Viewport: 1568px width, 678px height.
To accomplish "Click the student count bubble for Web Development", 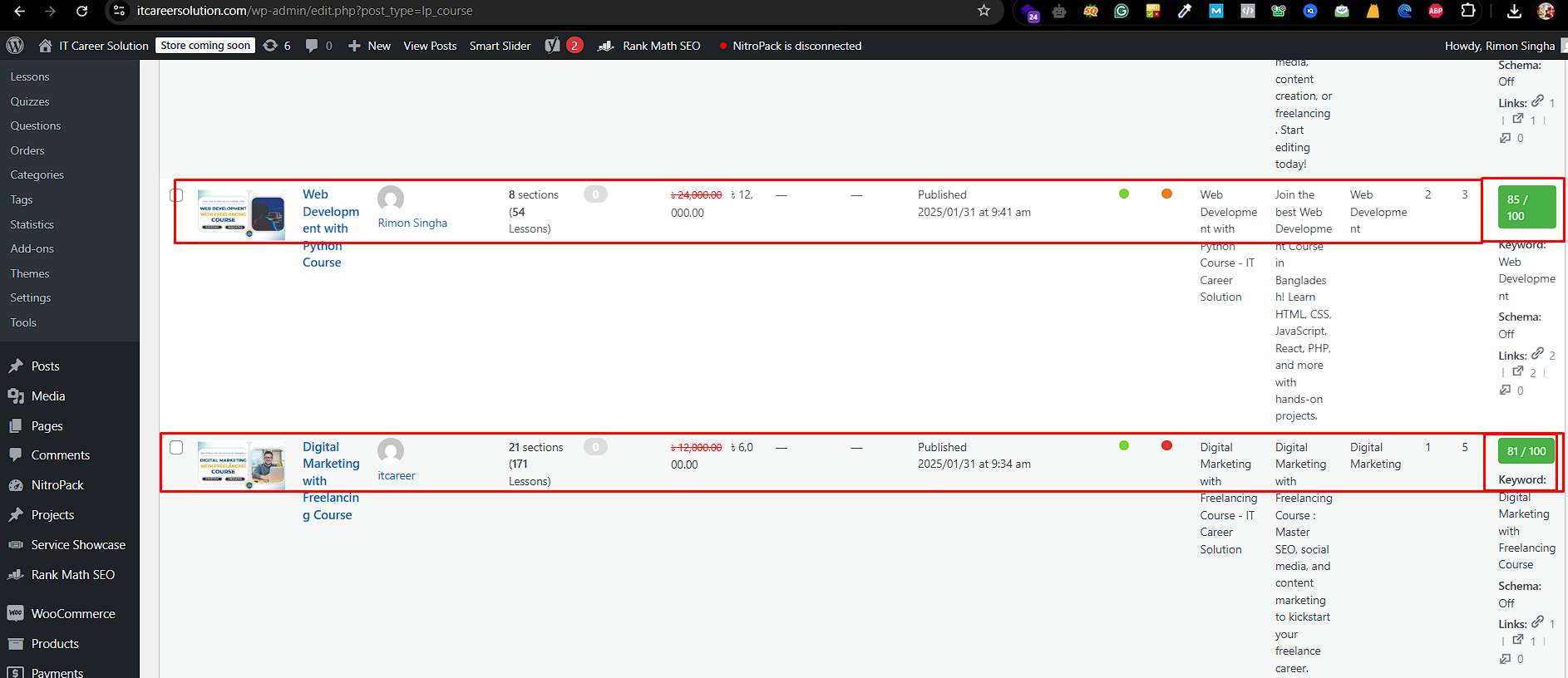I will click(595, 194).
